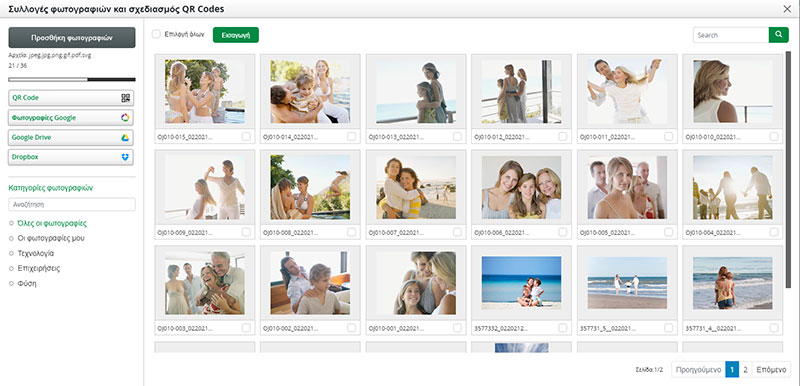Select thumbnail Oj010-004 family walking sunset
This screenshot has height=386, width=800.
point(733,187)
